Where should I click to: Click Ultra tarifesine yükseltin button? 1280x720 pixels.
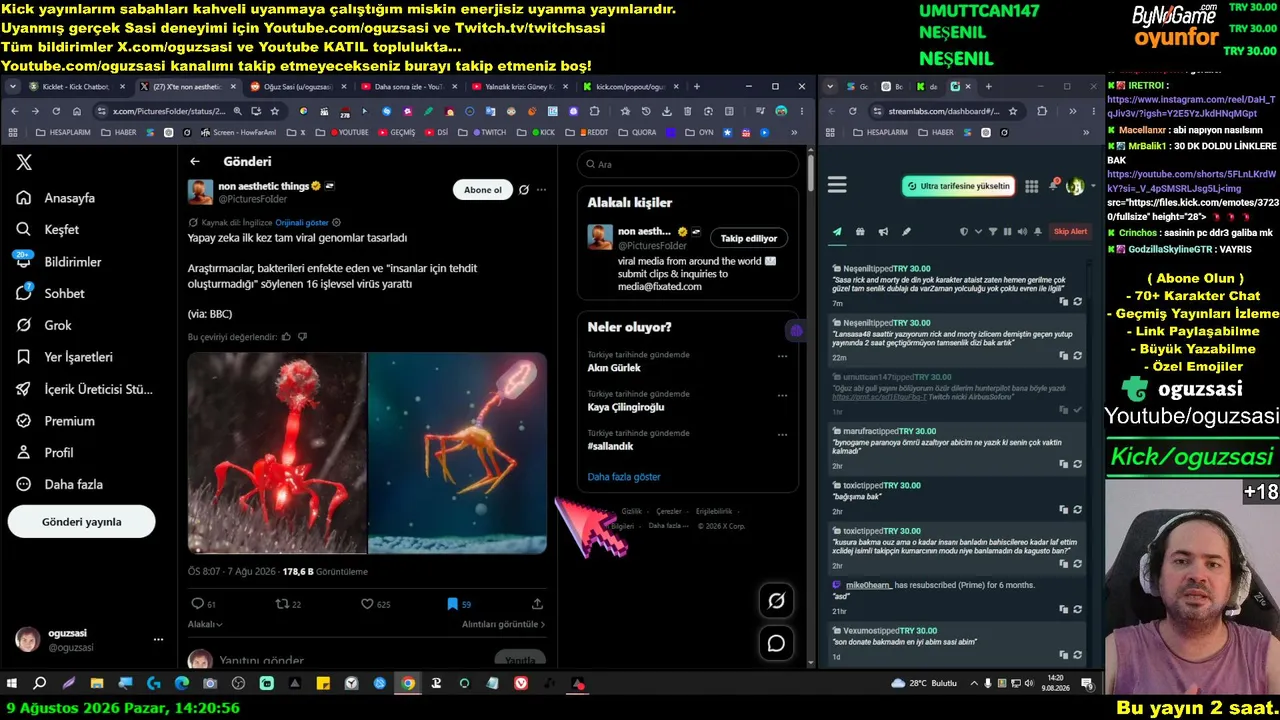point(958,186)
